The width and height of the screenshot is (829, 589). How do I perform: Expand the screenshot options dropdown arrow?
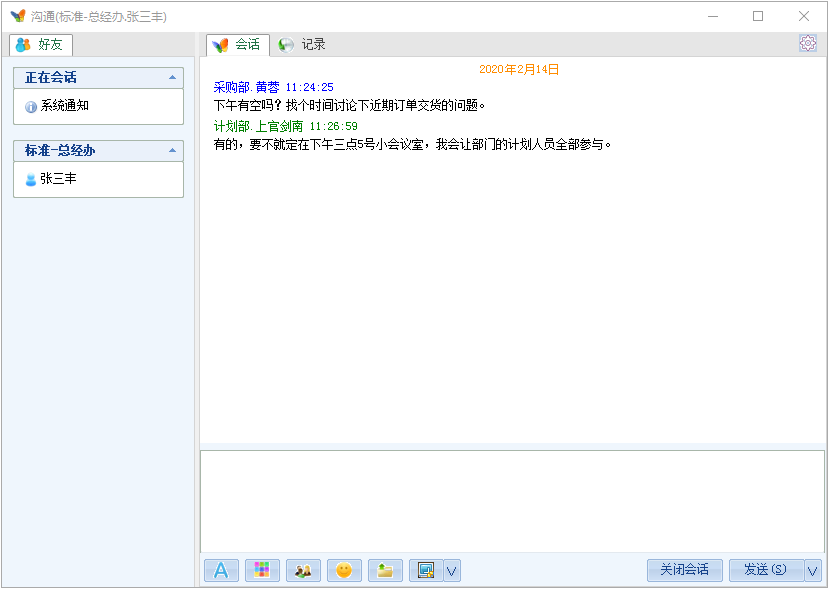click(x=452, y=571)
